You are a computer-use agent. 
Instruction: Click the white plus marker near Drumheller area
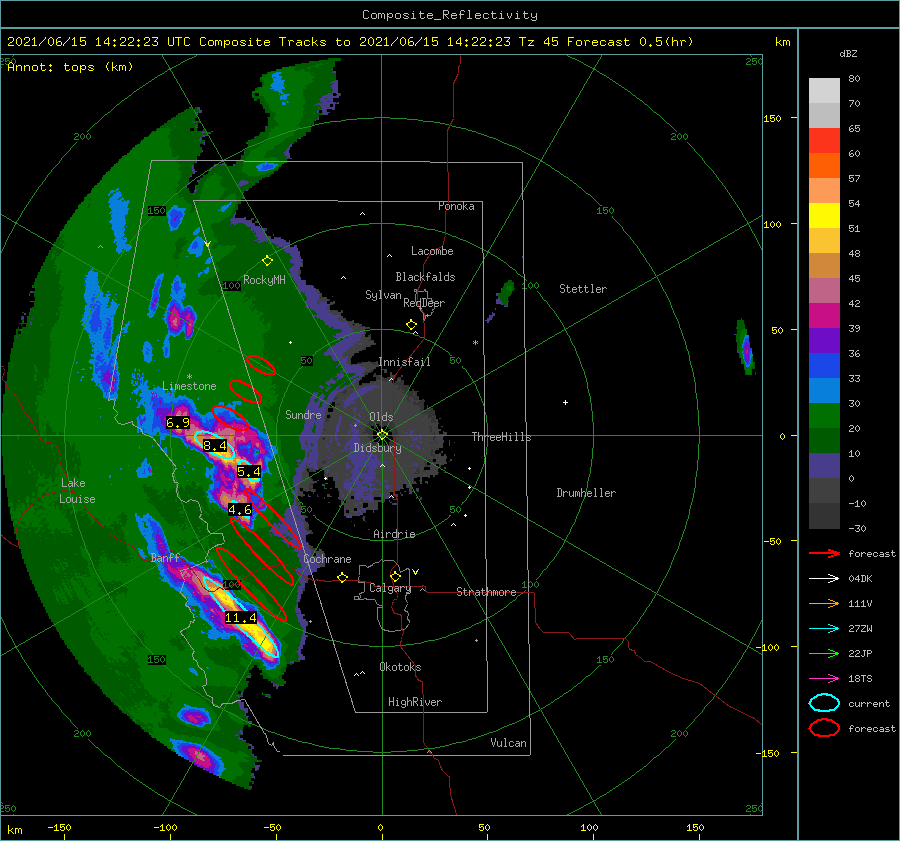[x=565, y=402]
